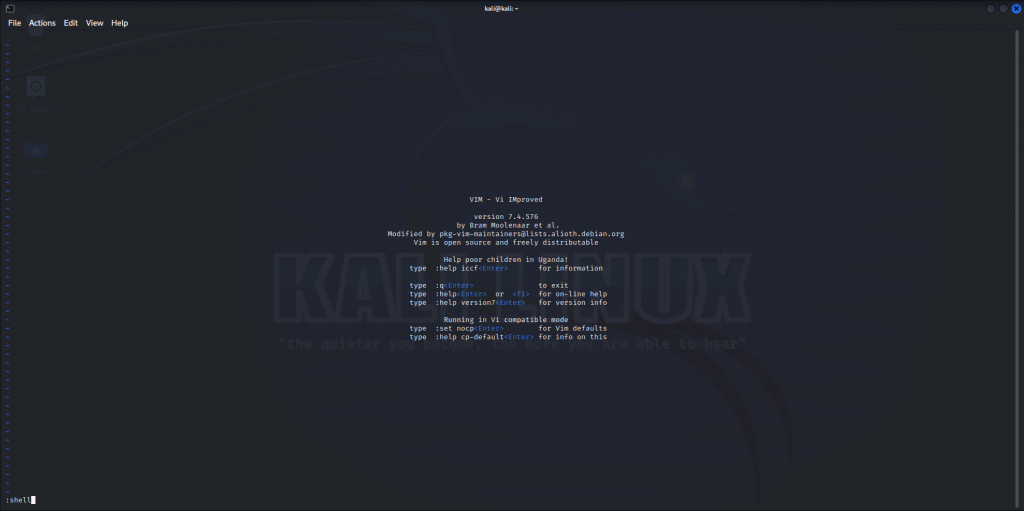Open the Edit menu
Screen dimensions: 1024x511
[x=71, y=23]
